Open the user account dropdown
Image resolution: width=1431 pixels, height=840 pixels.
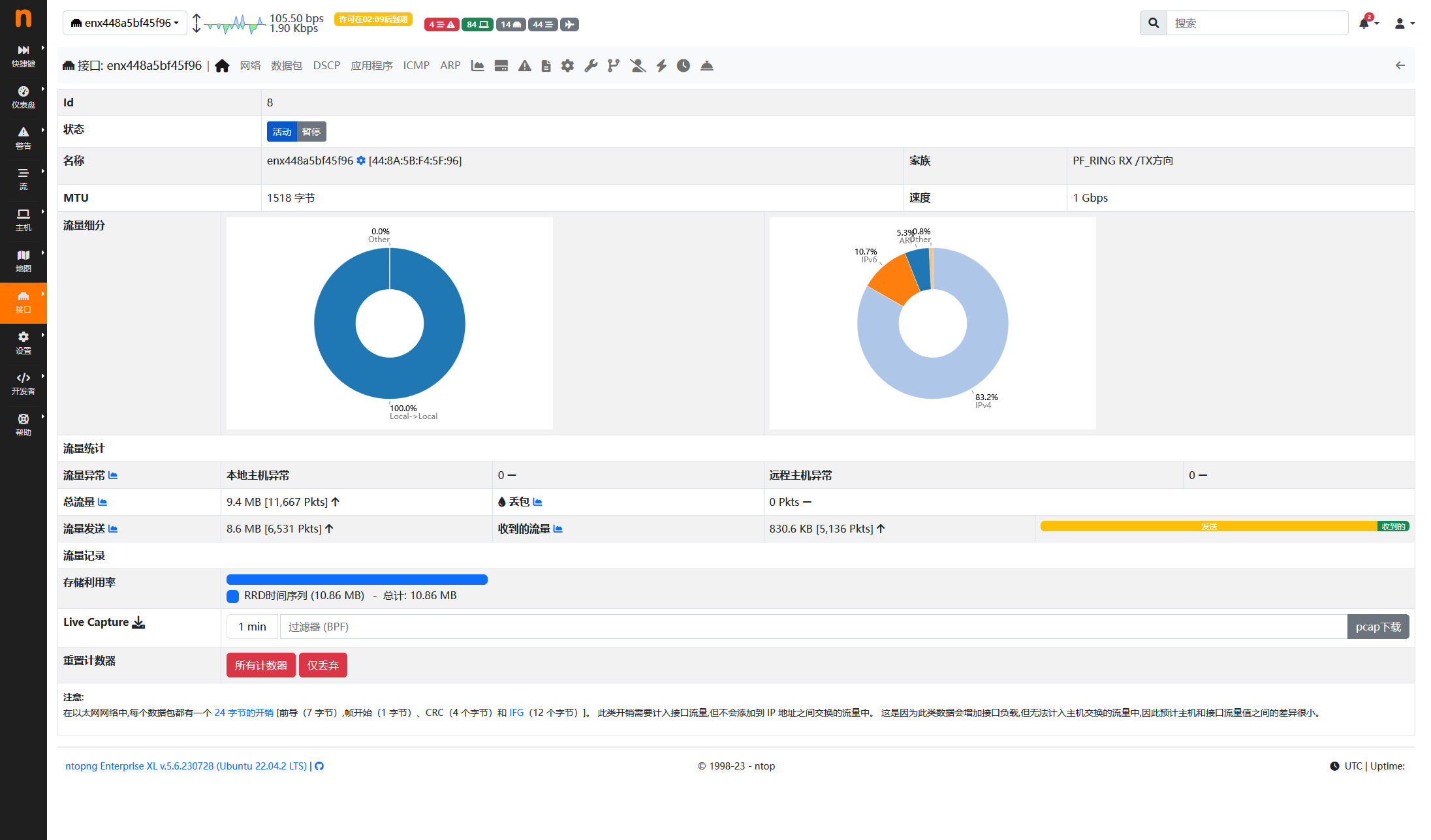pyautogui.click(x=1404, y=23)
